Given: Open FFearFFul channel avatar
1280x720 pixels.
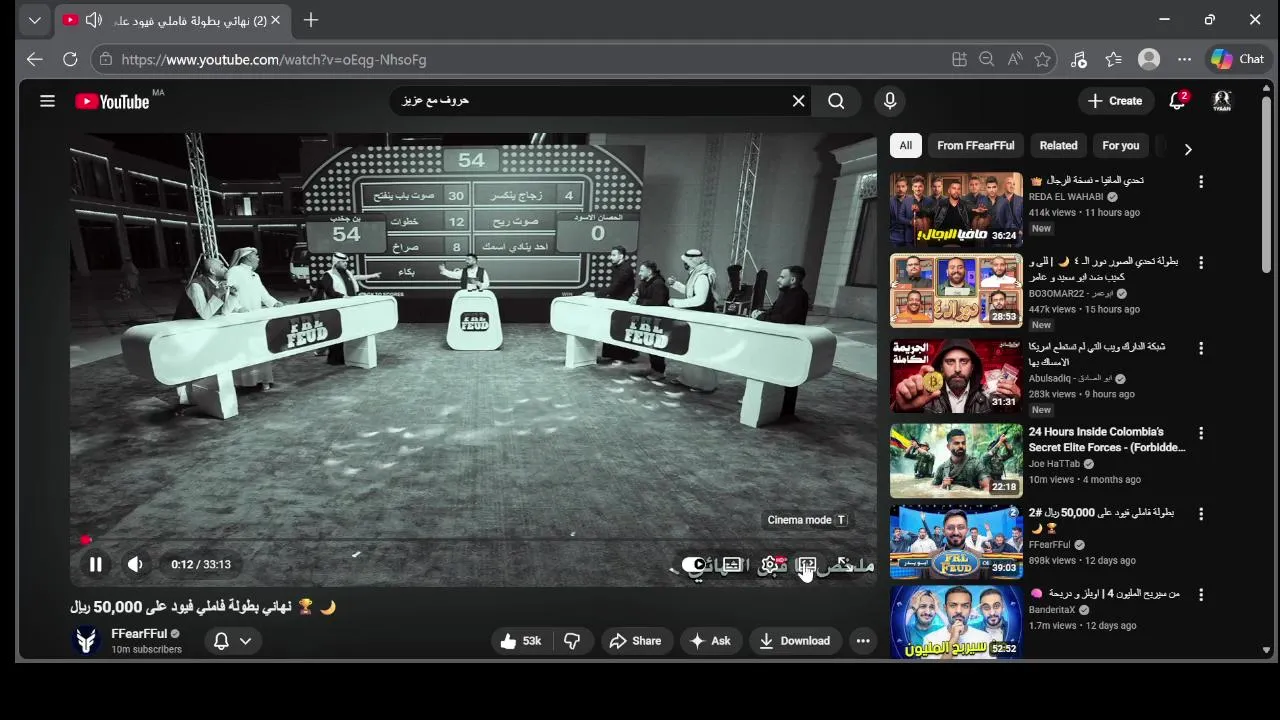Looking at the screenshot, I should coord(87,641).
